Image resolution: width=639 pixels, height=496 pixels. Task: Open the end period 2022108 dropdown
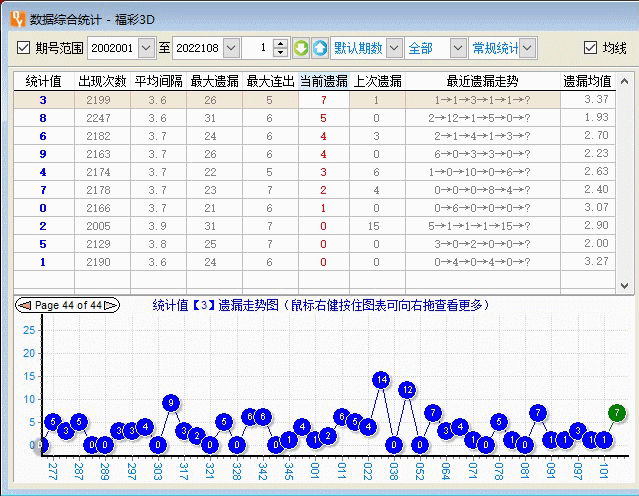(231, 48)
